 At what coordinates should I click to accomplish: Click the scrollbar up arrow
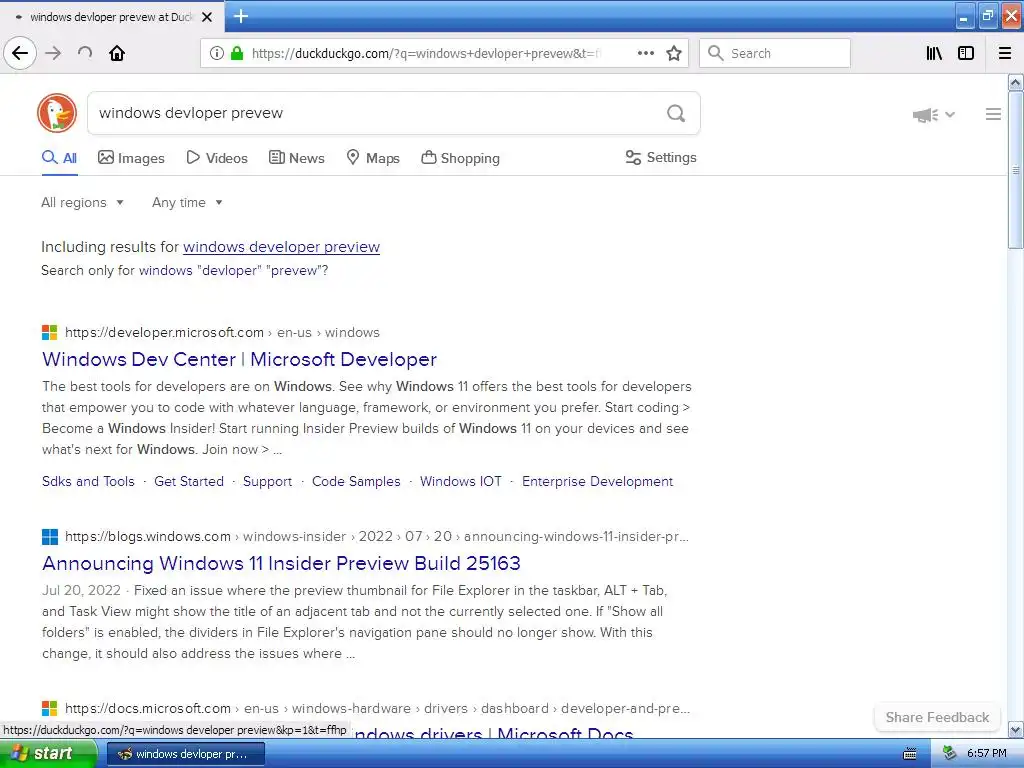[x=1015, y=82]
